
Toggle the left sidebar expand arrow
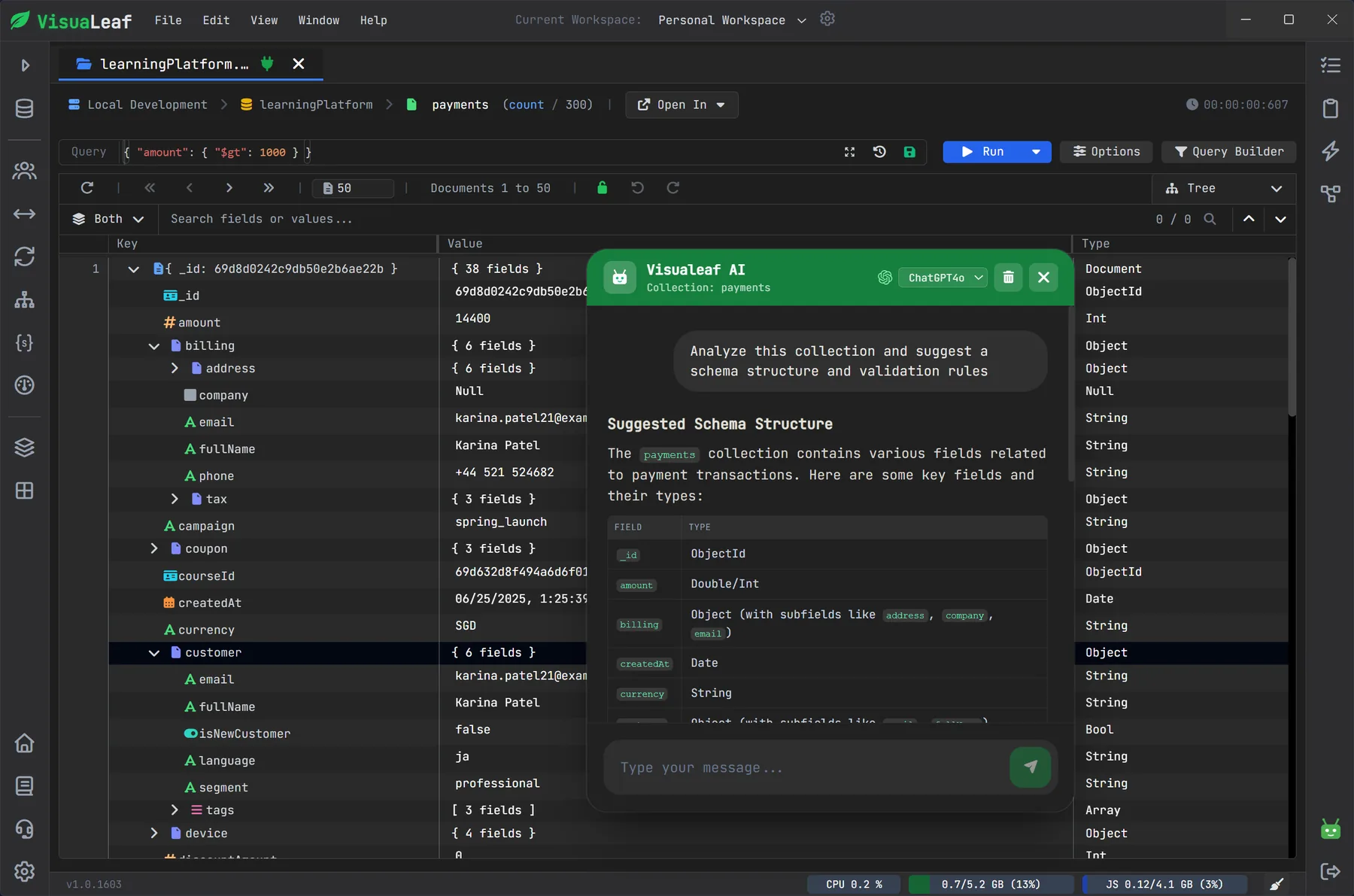tap(25, 65)
